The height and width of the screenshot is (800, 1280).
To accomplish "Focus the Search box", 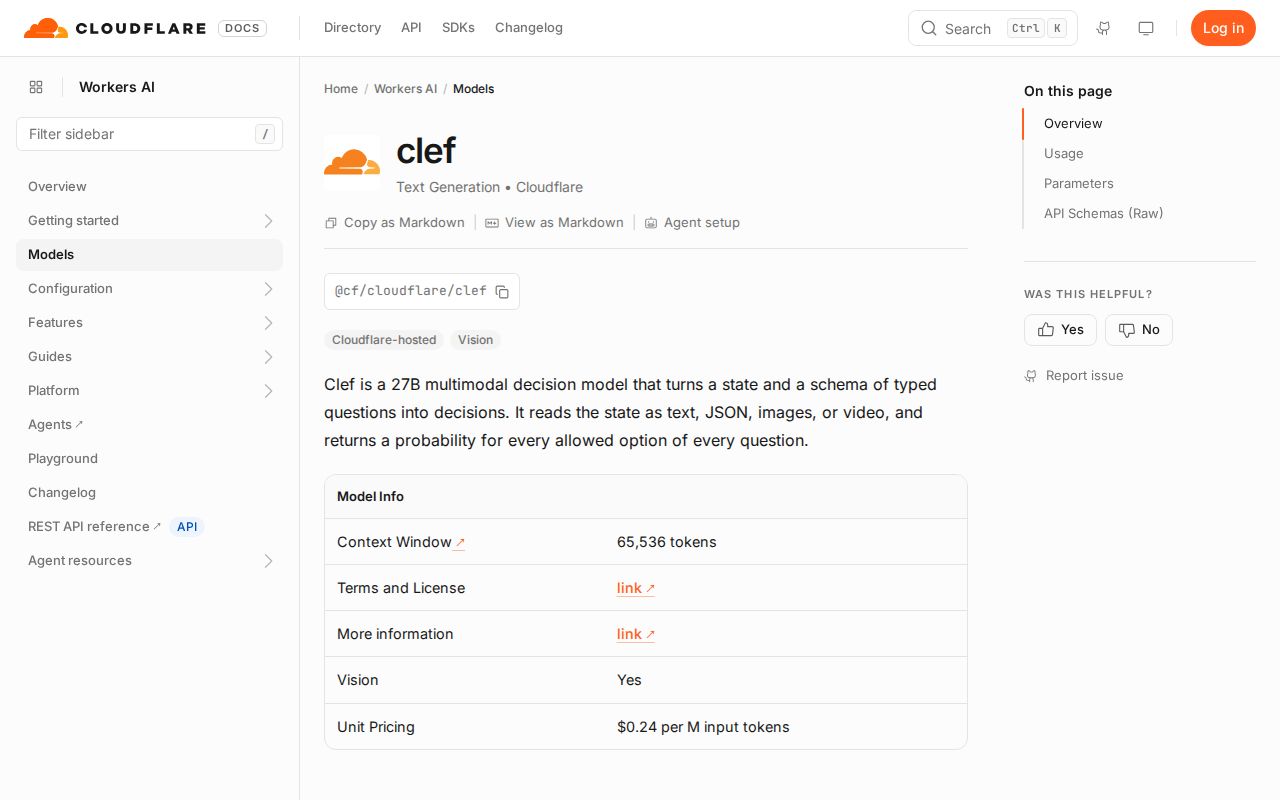I will point(993,28).
